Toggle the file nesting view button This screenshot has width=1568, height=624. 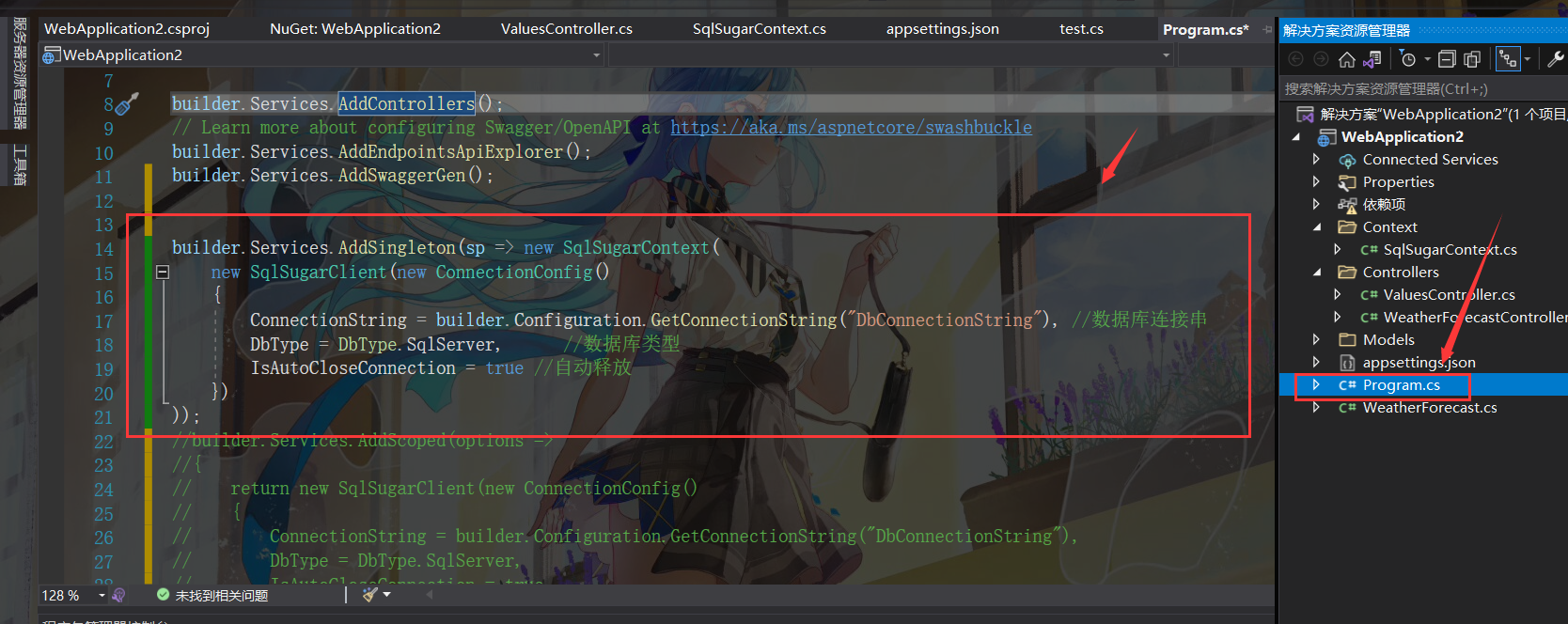1508,59
